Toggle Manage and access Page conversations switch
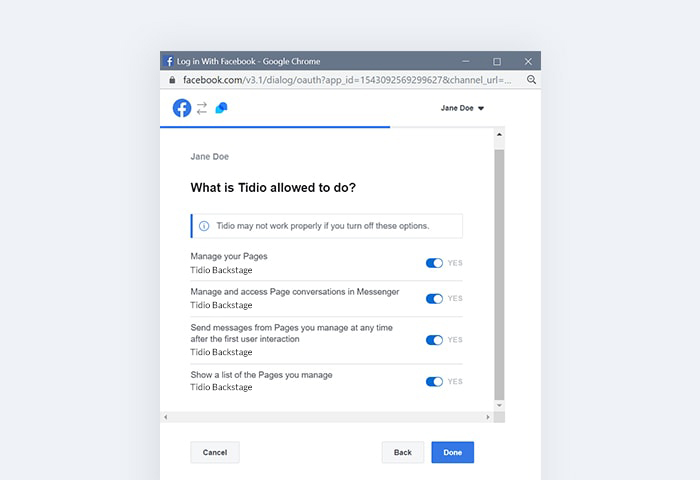This screenshot has height=480, width=700. pos(434,299)
